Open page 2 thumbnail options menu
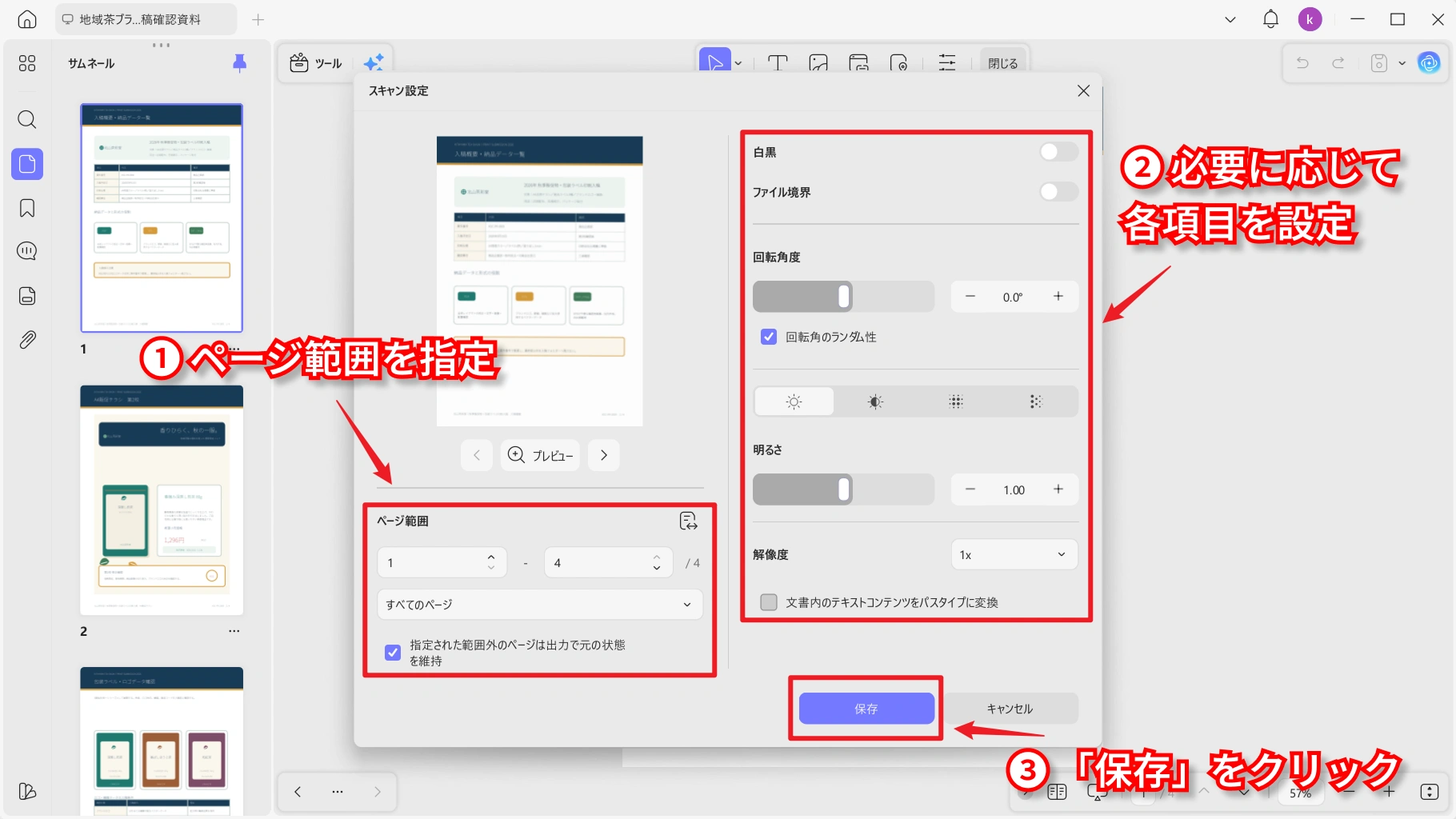This screenshot has width=1456, height=819. (234, 631)
